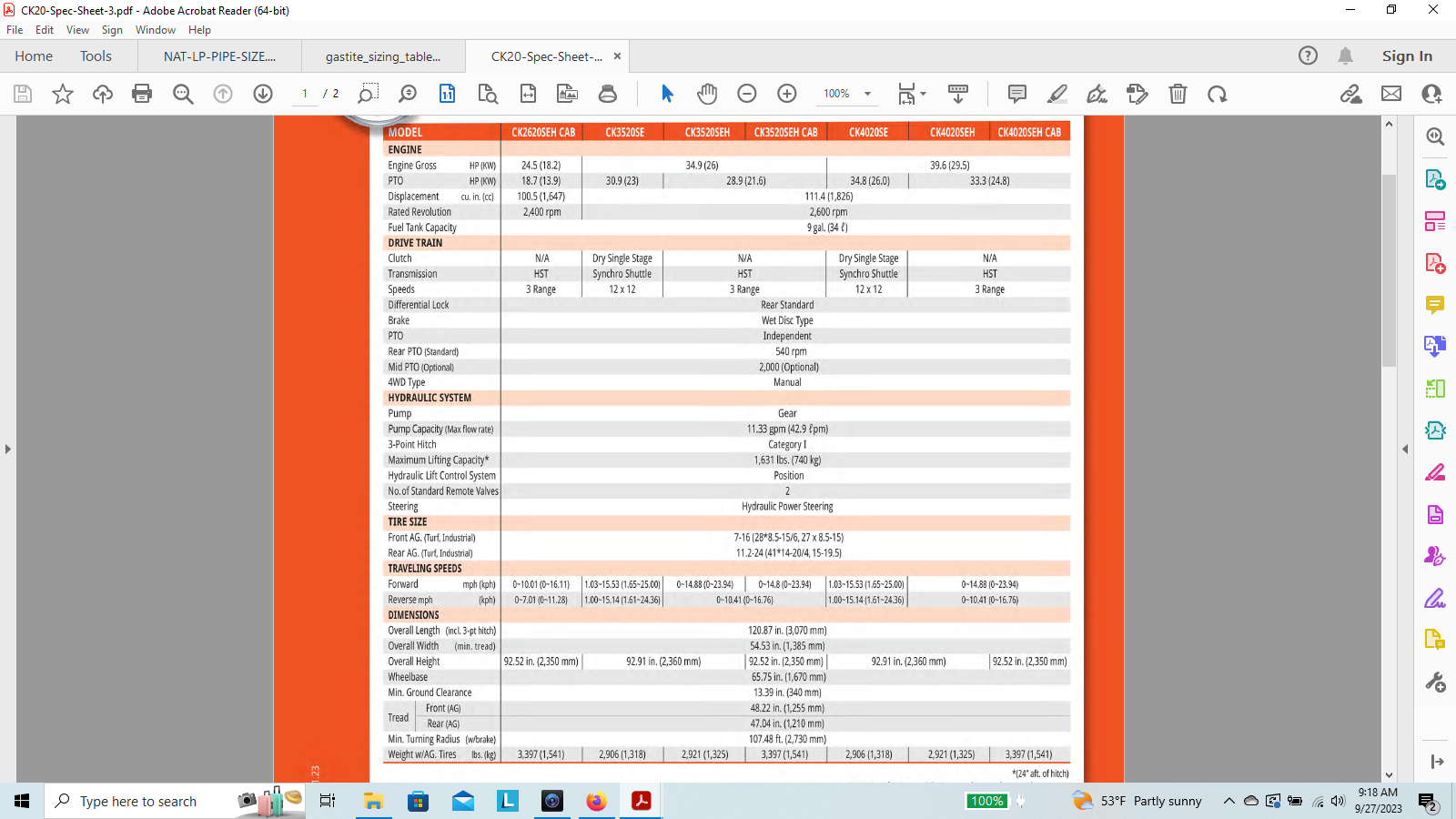The height and width of the screenshot is (819, 1456).
Task: Go to next page arrow
Action: click(263, 94)
